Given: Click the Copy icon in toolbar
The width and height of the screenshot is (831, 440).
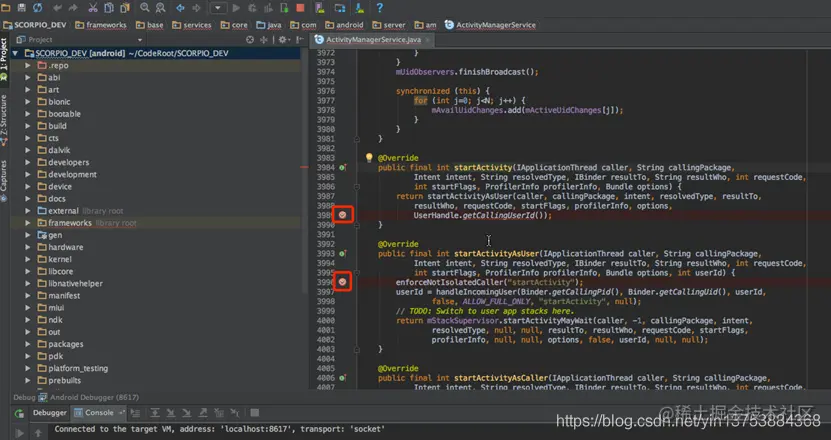Looking at the screenshot, I should [109, 7].
